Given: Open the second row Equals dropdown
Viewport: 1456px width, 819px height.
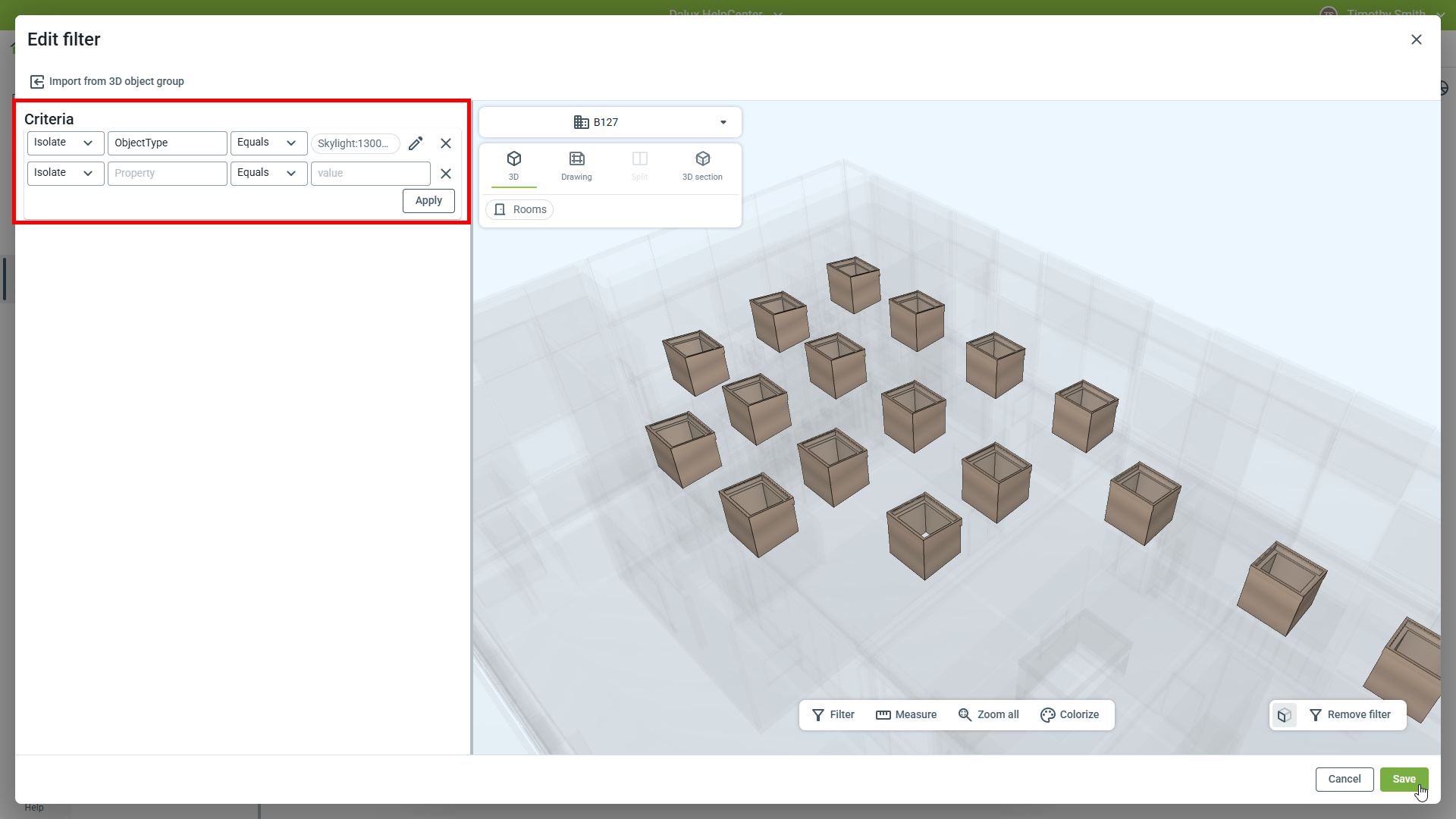Looking at the screenshot, I should (268, 173).
